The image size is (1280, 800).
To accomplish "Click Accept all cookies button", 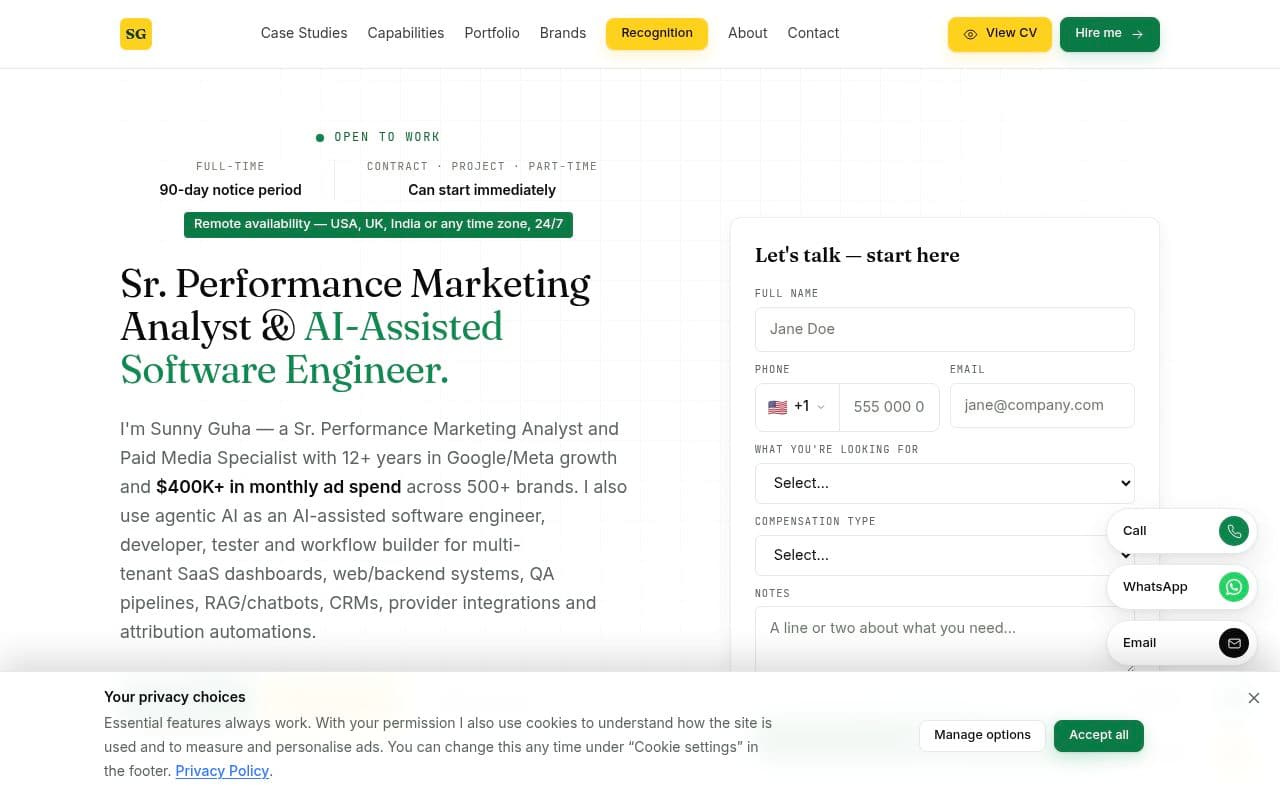I will pos(1099,735).
